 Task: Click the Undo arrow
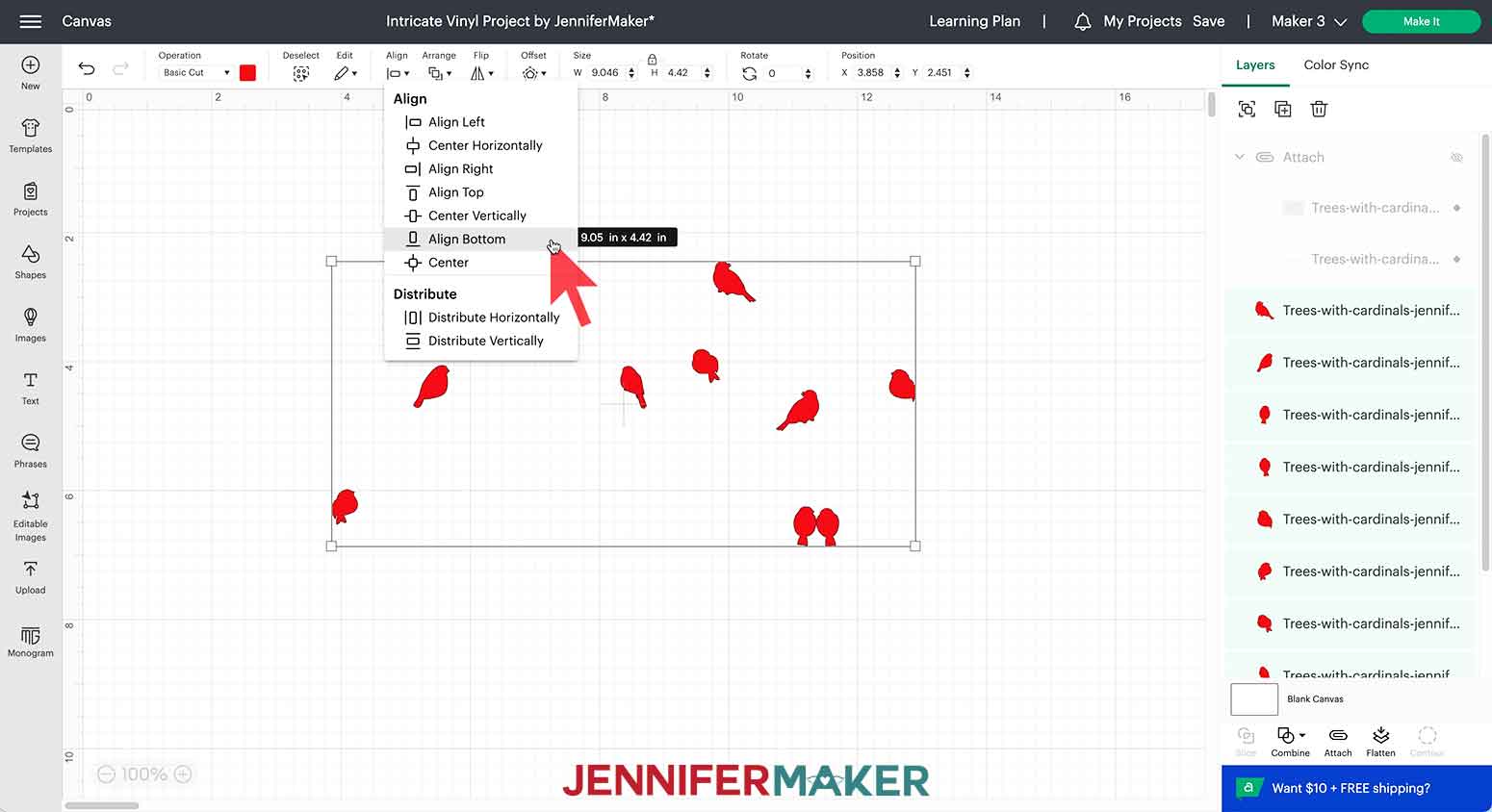pos(87,68)
